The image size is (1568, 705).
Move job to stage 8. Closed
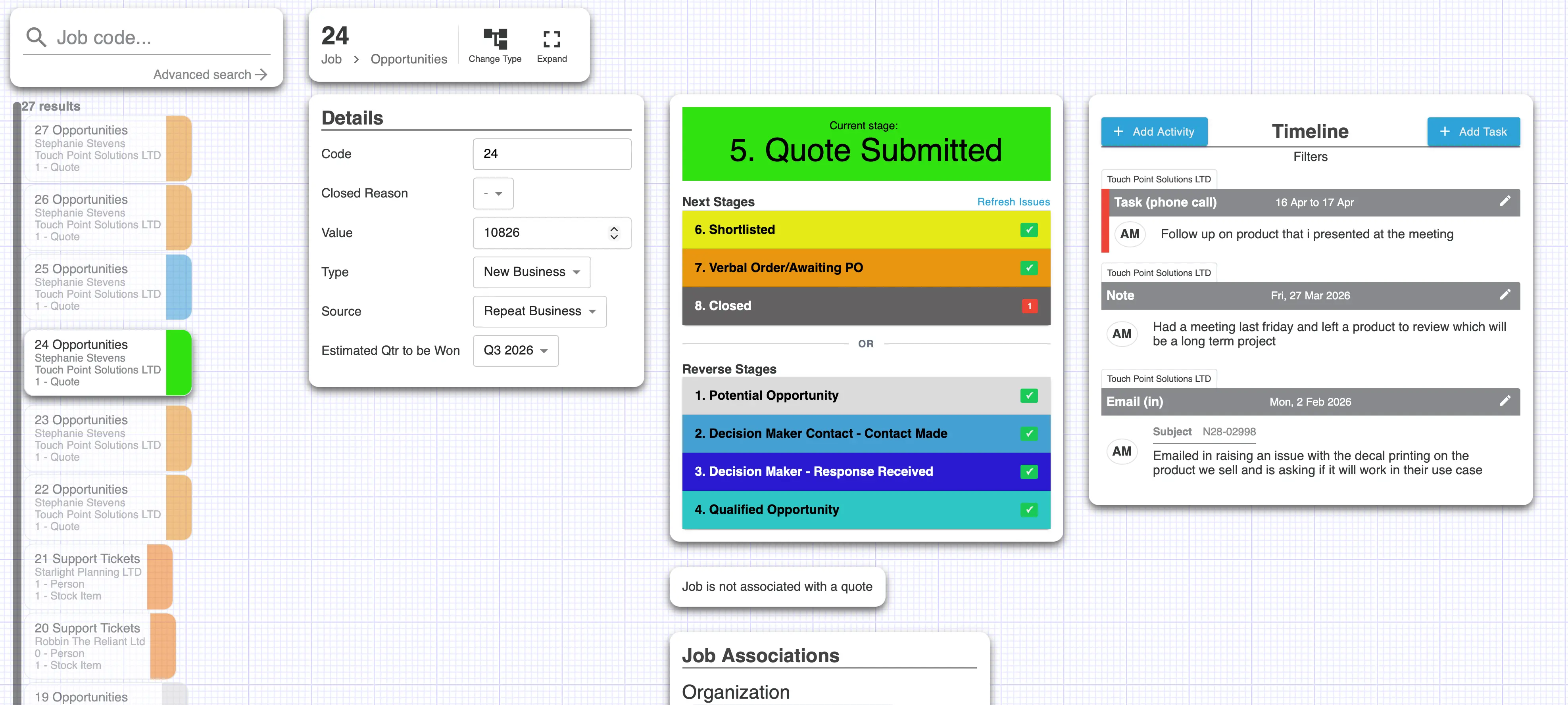[866, 306]
